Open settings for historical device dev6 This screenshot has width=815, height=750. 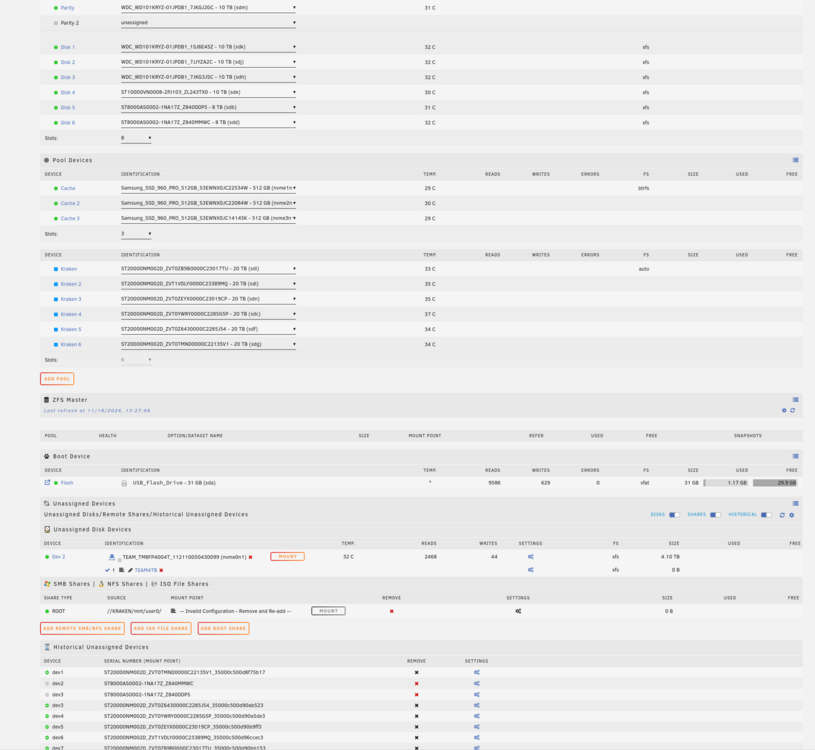pos(477,738)
